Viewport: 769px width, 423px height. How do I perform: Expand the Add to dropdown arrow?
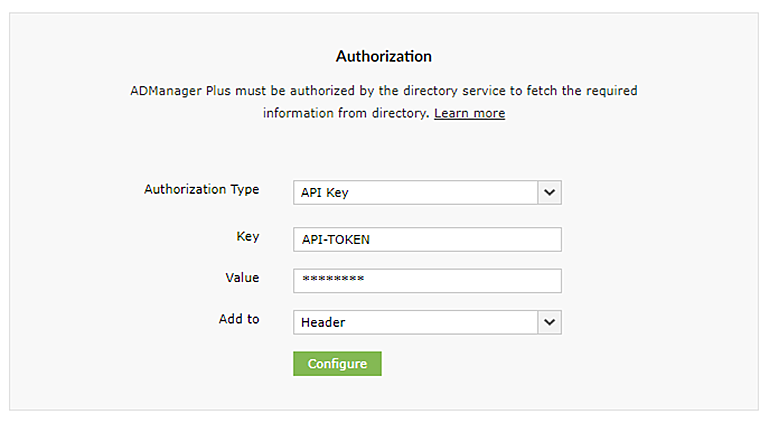coord(549,322)
